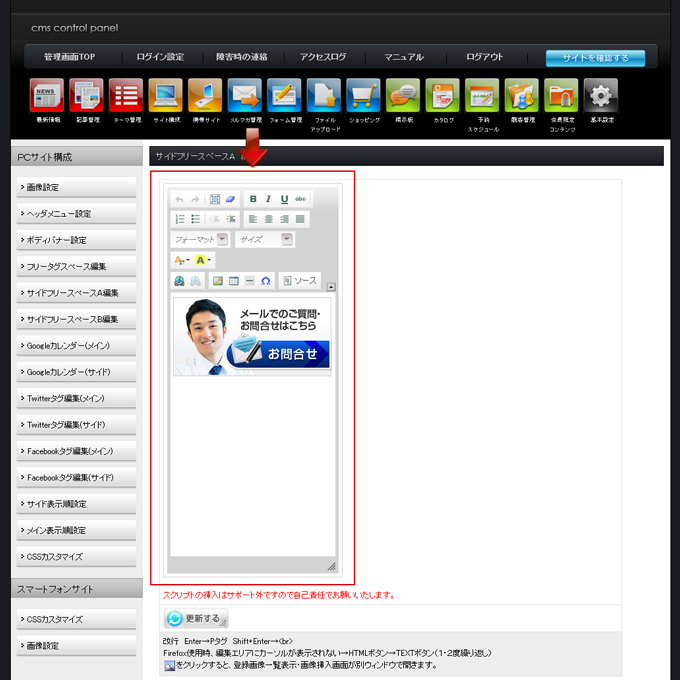Screen dimensions: 680x680
Task: Toggle italic text in the editor
Action: click(268, 199)
